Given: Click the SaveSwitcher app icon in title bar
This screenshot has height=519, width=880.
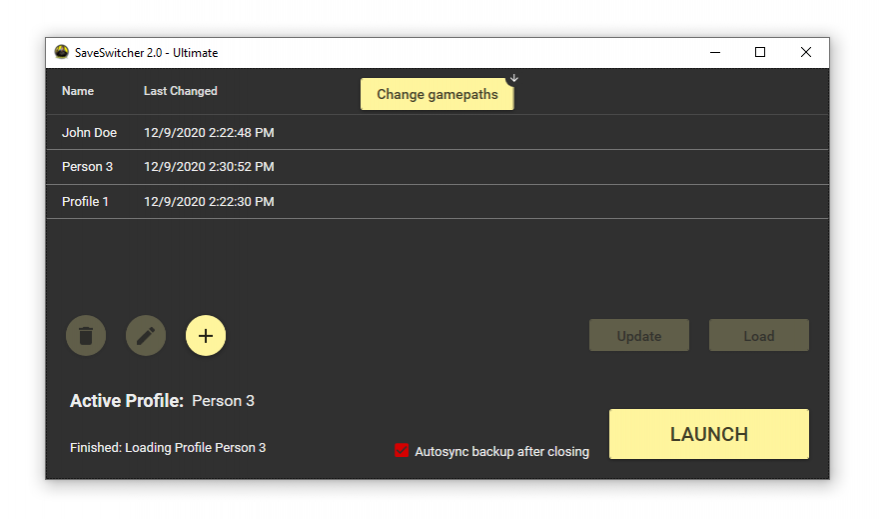Looking at the screenshot, I should coord(62,53).
